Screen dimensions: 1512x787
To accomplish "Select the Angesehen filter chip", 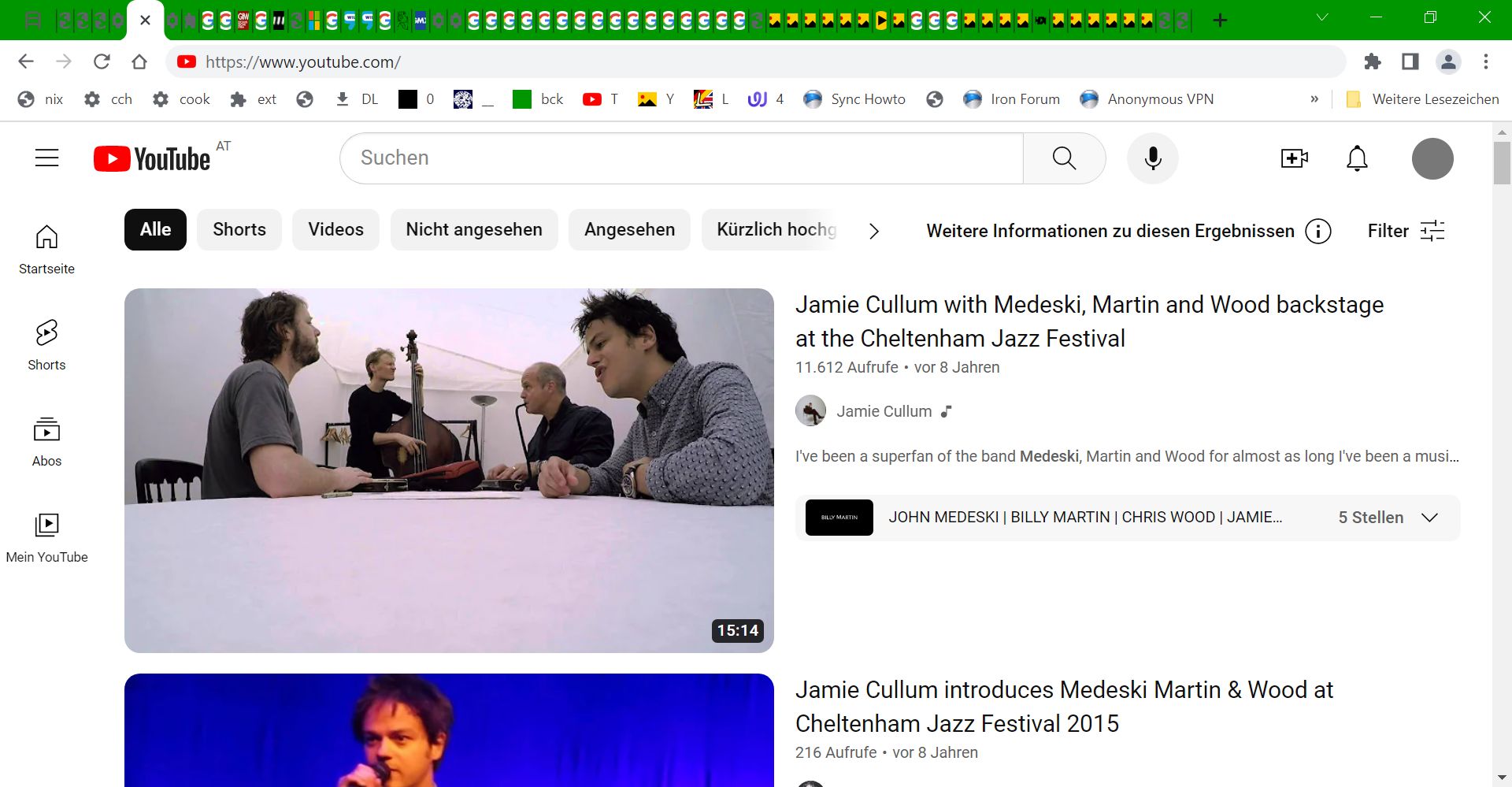I will 629,229.
